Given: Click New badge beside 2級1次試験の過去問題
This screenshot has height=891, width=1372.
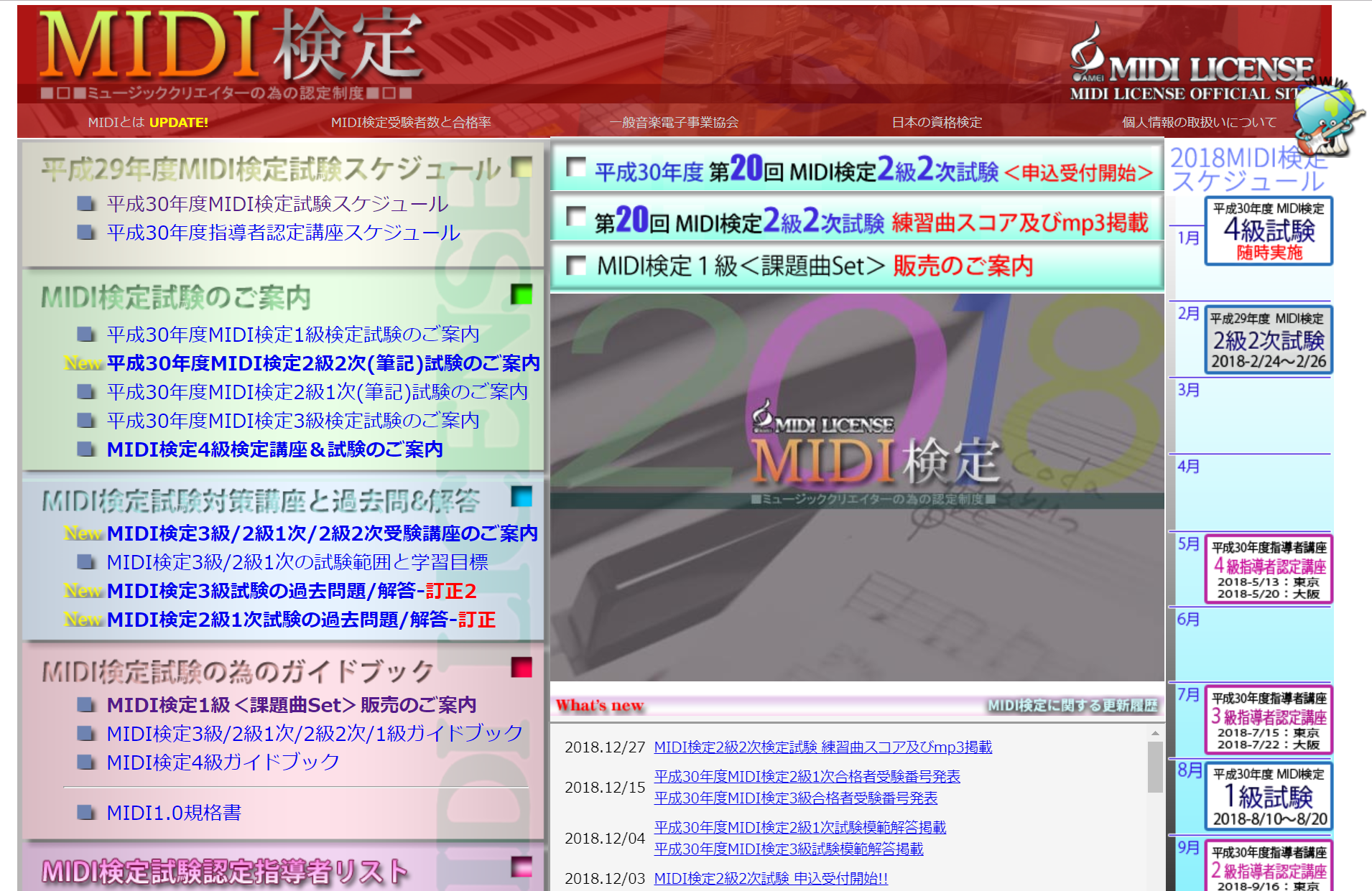Looking at the screenshot, I should pos(83,620).
